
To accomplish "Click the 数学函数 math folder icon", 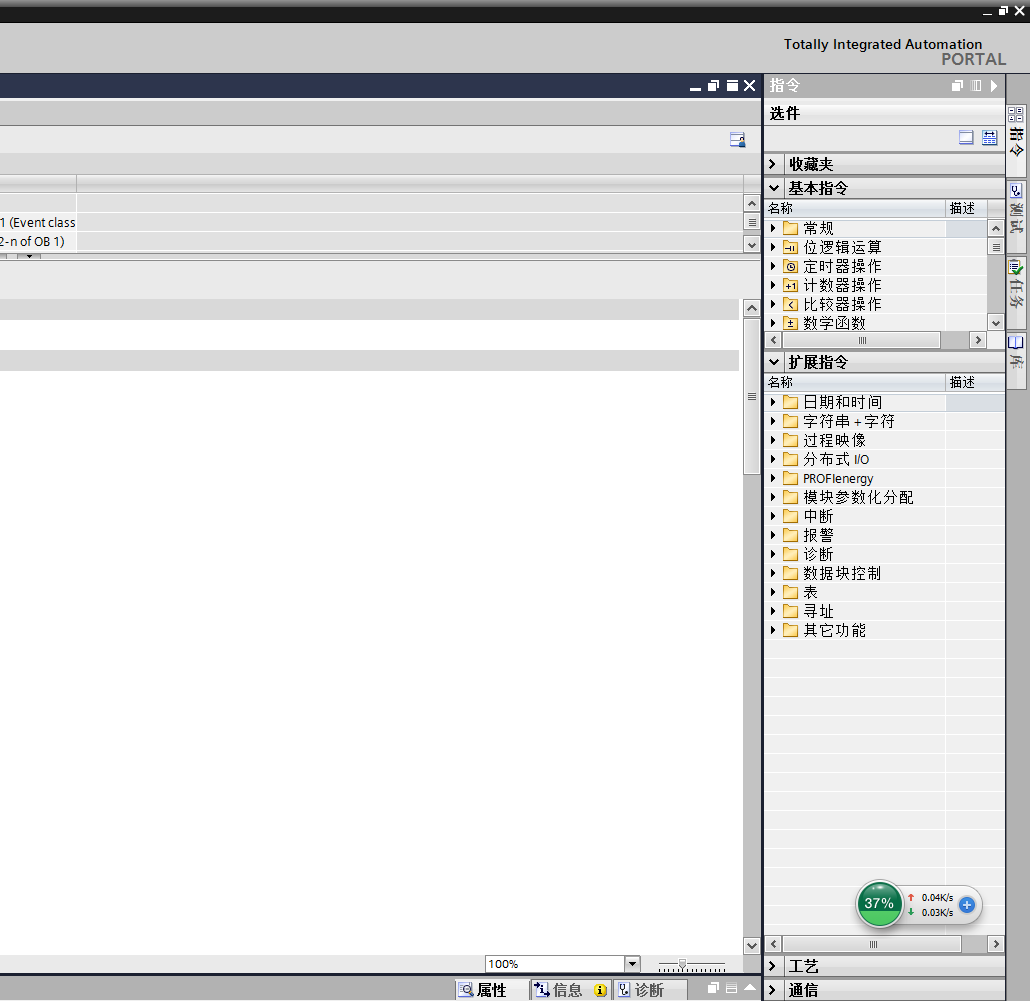I will coord(791,323).
